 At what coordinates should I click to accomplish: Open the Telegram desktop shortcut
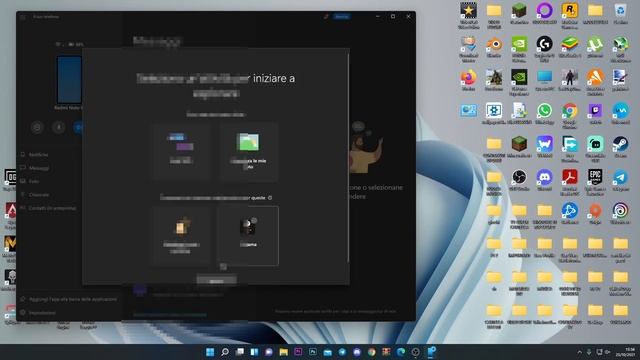(620, 178)
